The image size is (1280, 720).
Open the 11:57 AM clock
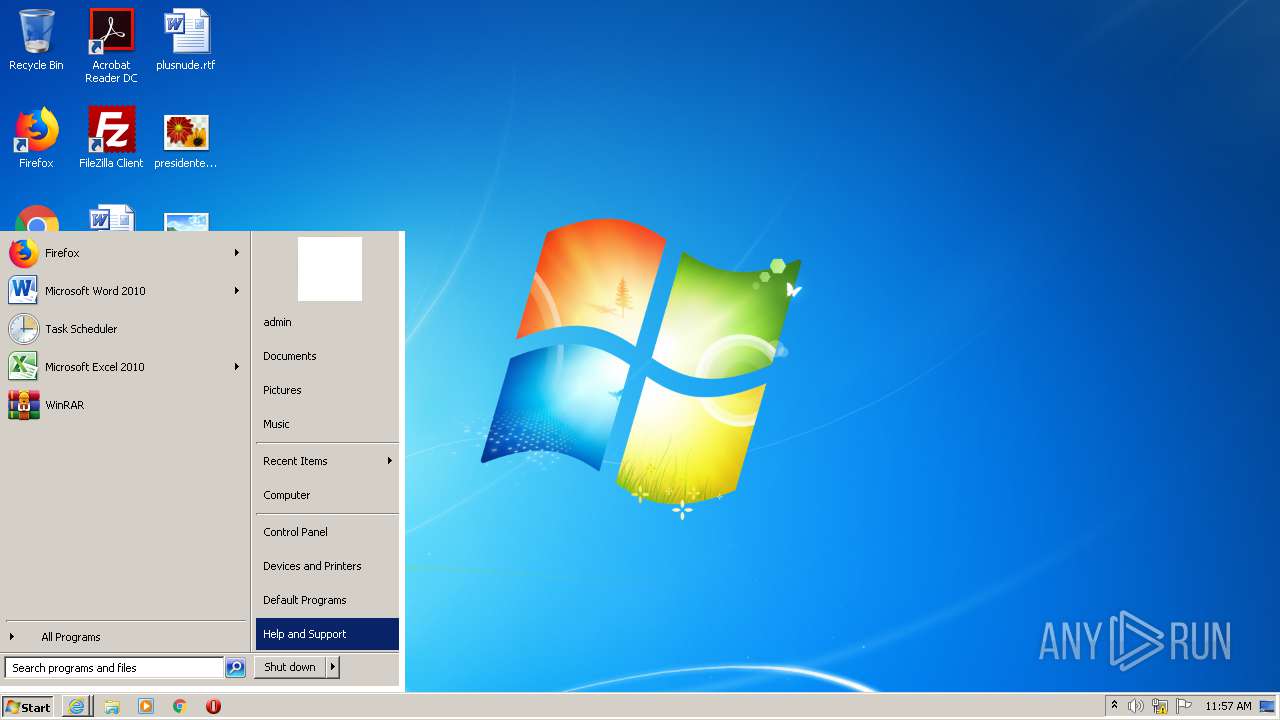click(x=1228, y=706)
